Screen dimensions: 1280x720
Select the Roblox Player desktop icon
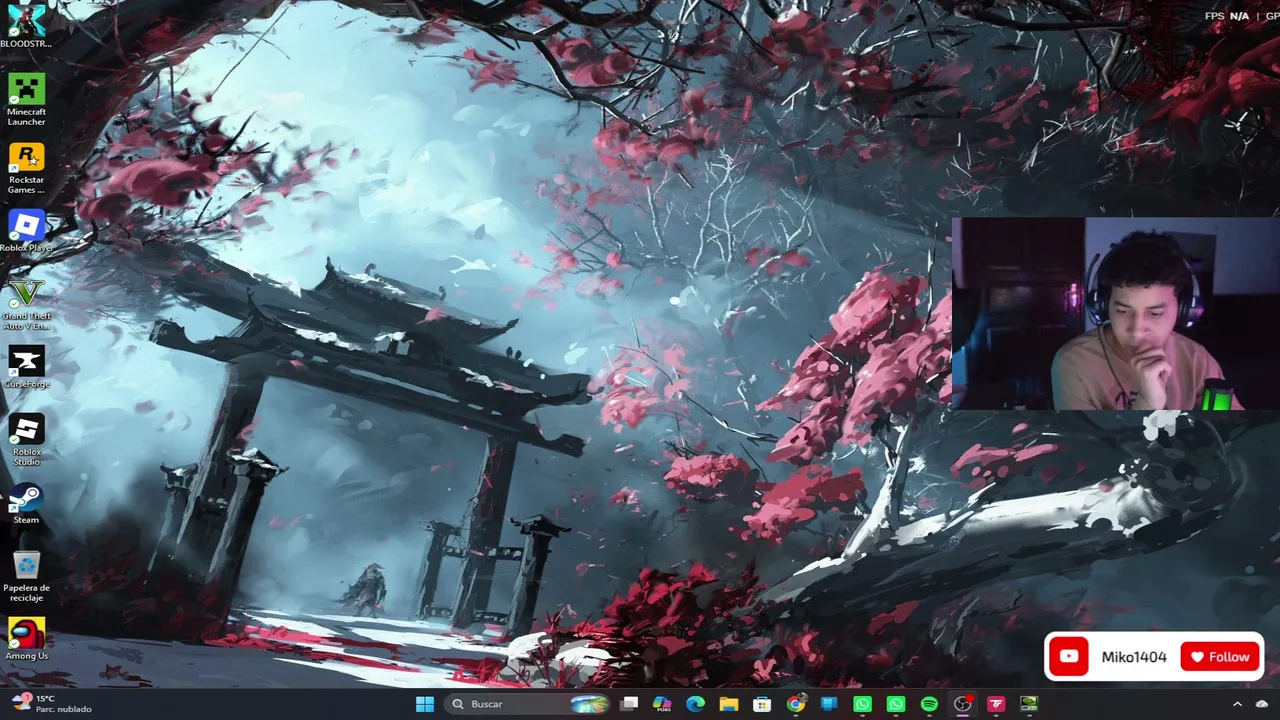point(26,232)
